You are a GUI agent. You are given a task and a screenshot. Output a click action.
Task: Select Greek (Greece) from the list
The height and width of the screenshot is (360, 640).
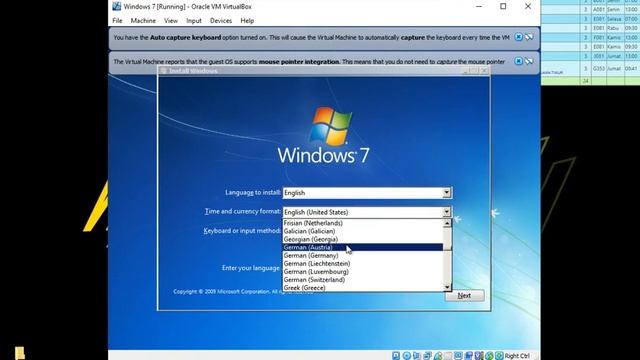363,288
